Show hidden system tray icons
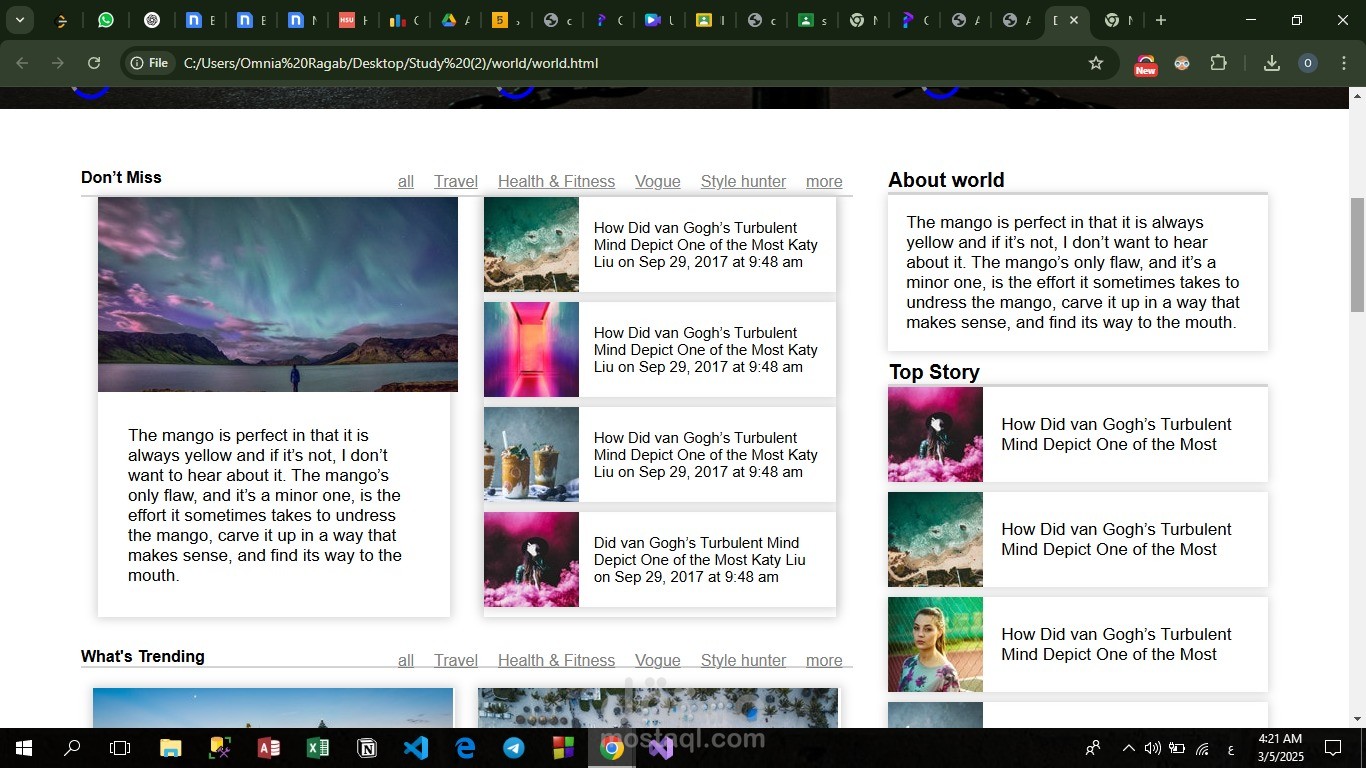Screen dimensions: 1366x768 tap(1129, 748)
